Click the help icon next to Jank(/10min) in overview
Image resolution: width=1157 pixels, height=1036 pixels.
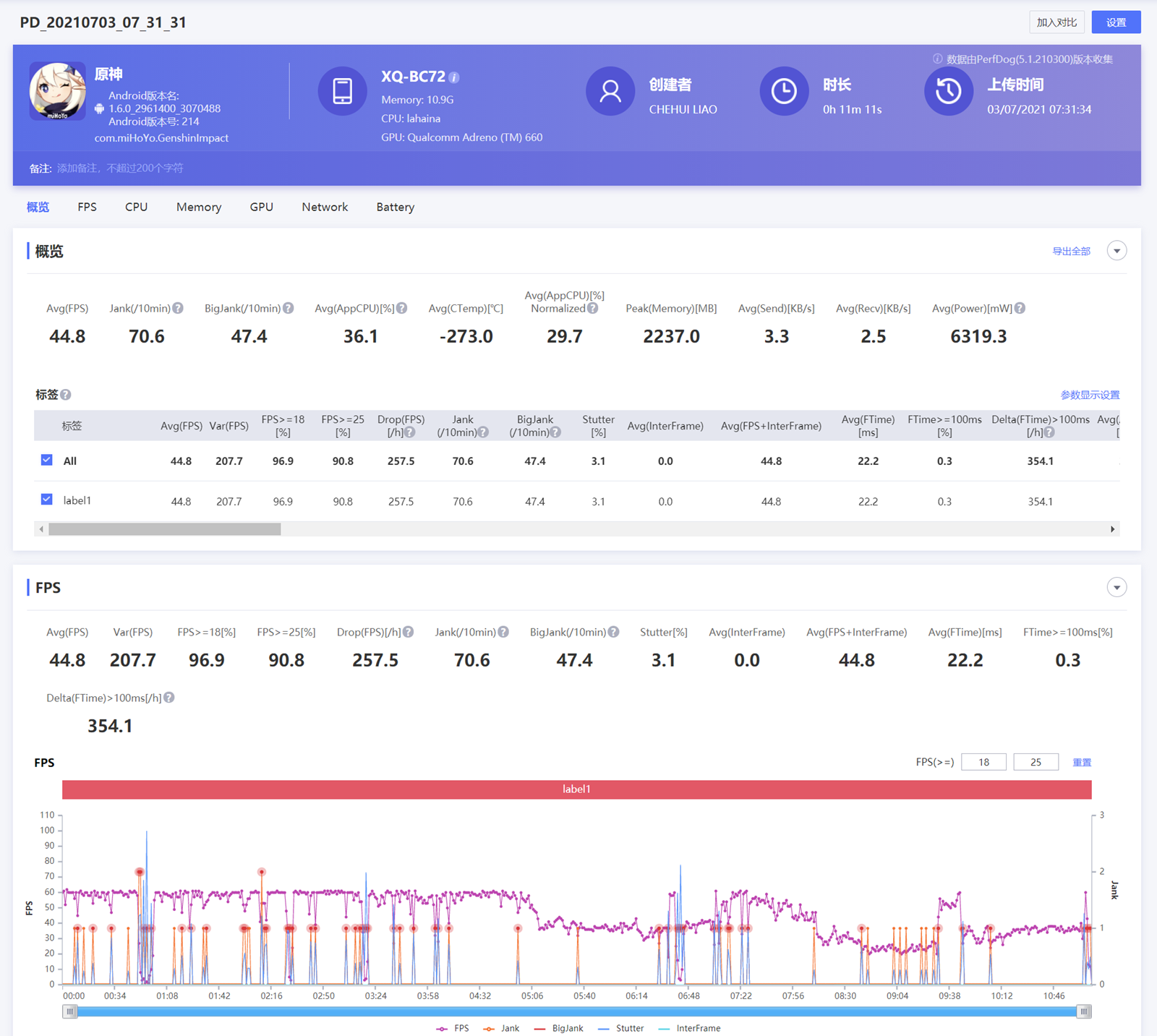178,309
